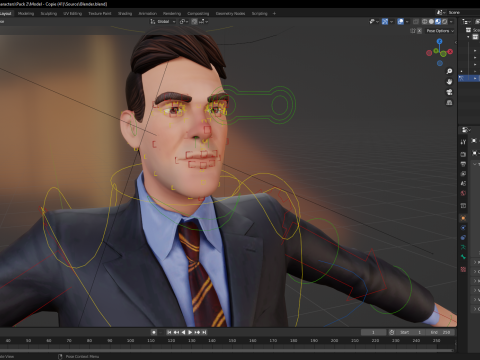Open the snapping options dropdown
Image resolution: width=480 pixels, height=360 pixels.
point(204,21)
